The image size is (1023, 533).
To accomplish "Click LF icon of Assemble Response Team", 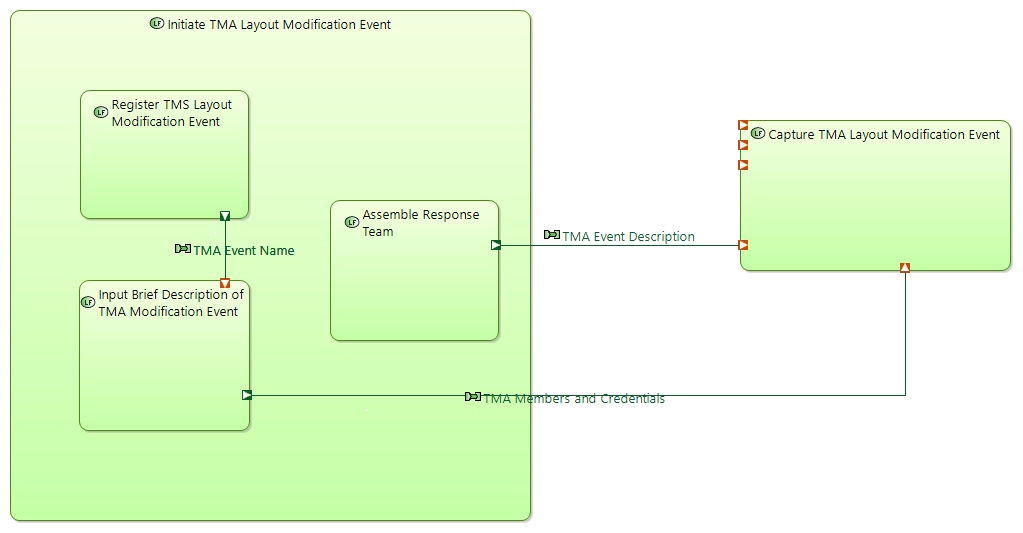I will 352,222.
